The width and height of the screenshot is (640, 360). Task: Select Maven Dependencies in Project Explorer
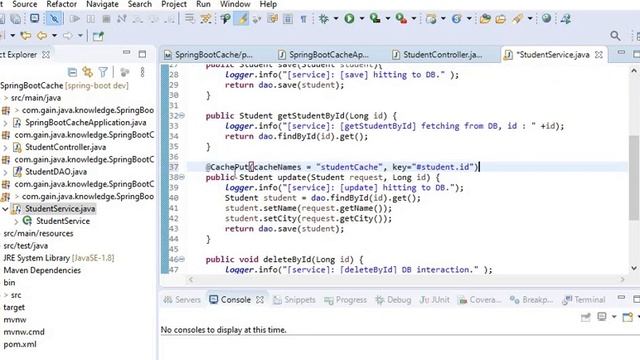[x=42, y=270]
